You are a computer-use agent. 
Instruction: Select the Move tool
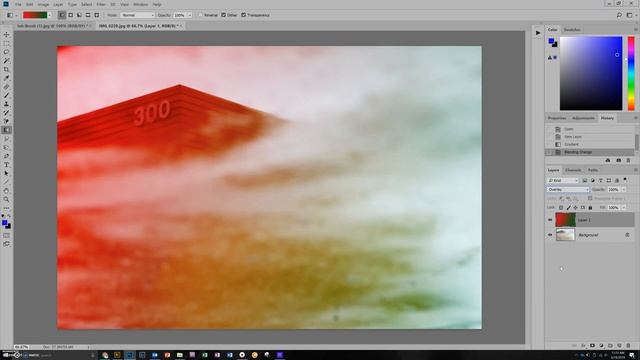(6, 35)
